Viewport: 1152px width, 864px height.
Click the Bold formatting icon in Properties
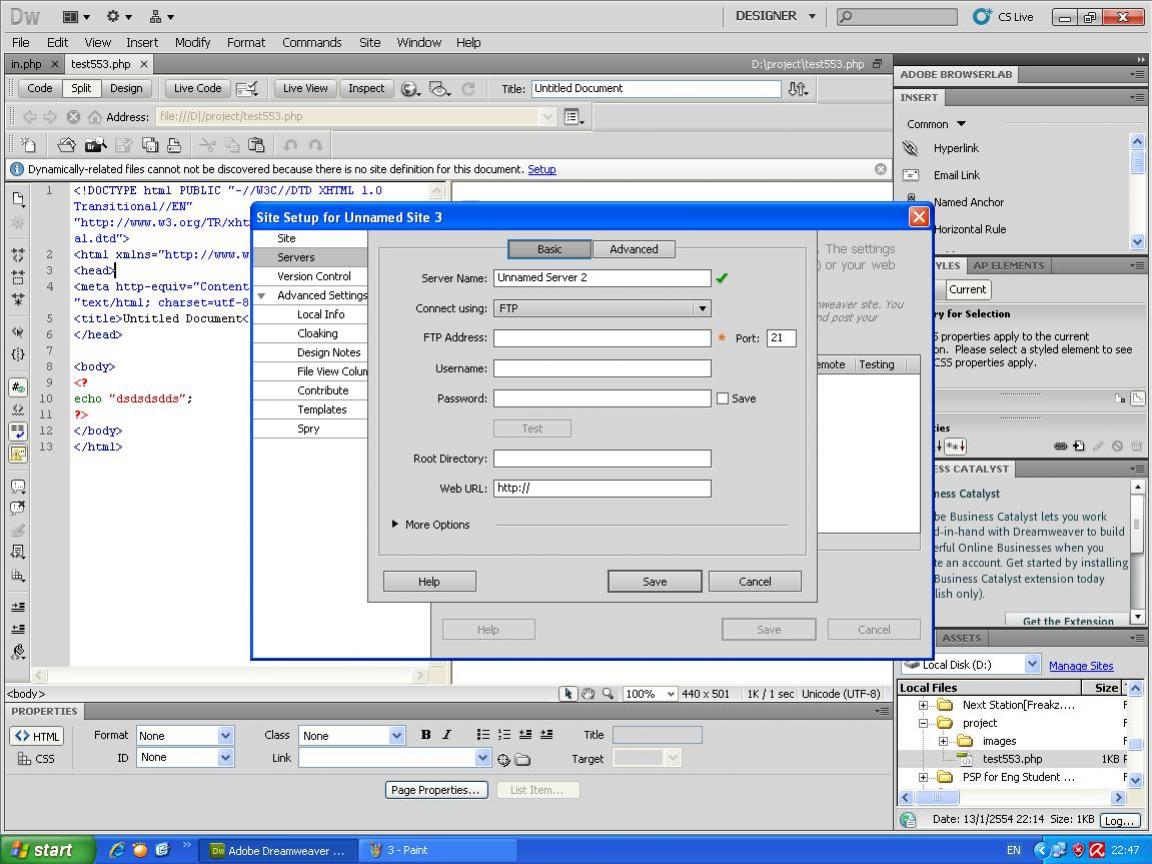pyautogui.click(x=425, y=735)
